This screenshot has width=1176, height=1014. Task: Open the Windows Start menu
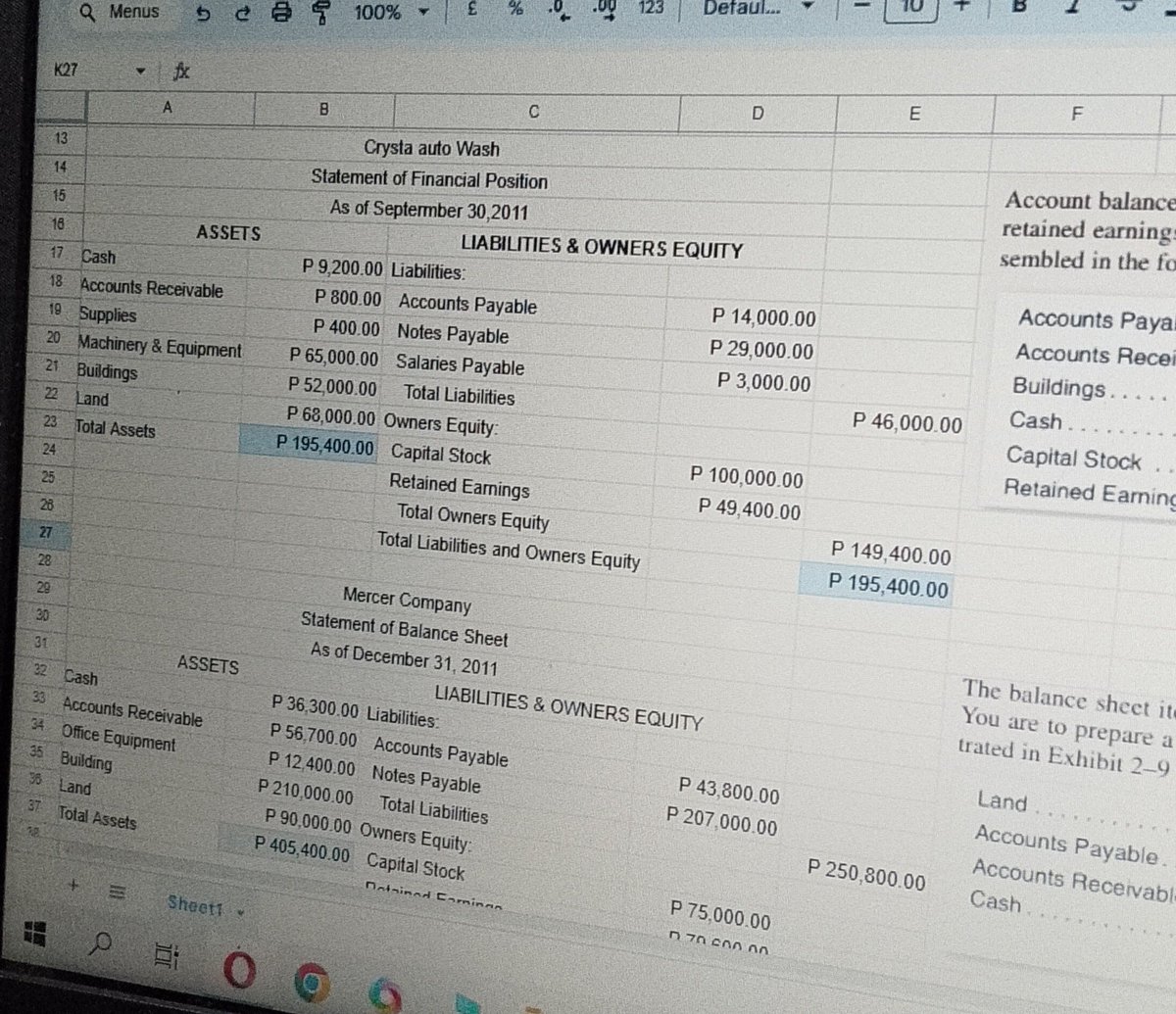coord(37,932)
